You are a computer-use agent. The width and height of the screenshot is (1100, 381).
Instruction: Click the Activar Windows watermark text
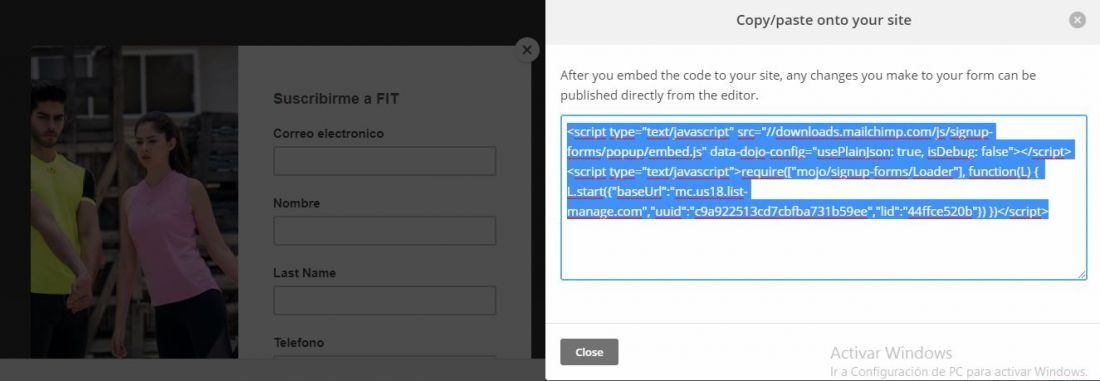click(x=891, y=353)
